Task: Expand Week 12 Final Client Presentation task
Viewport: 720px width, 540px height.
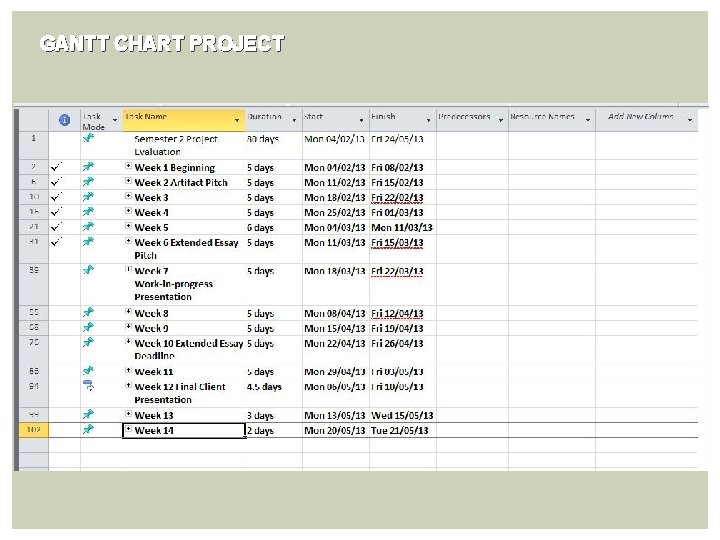Action: (x=129, y=385)
